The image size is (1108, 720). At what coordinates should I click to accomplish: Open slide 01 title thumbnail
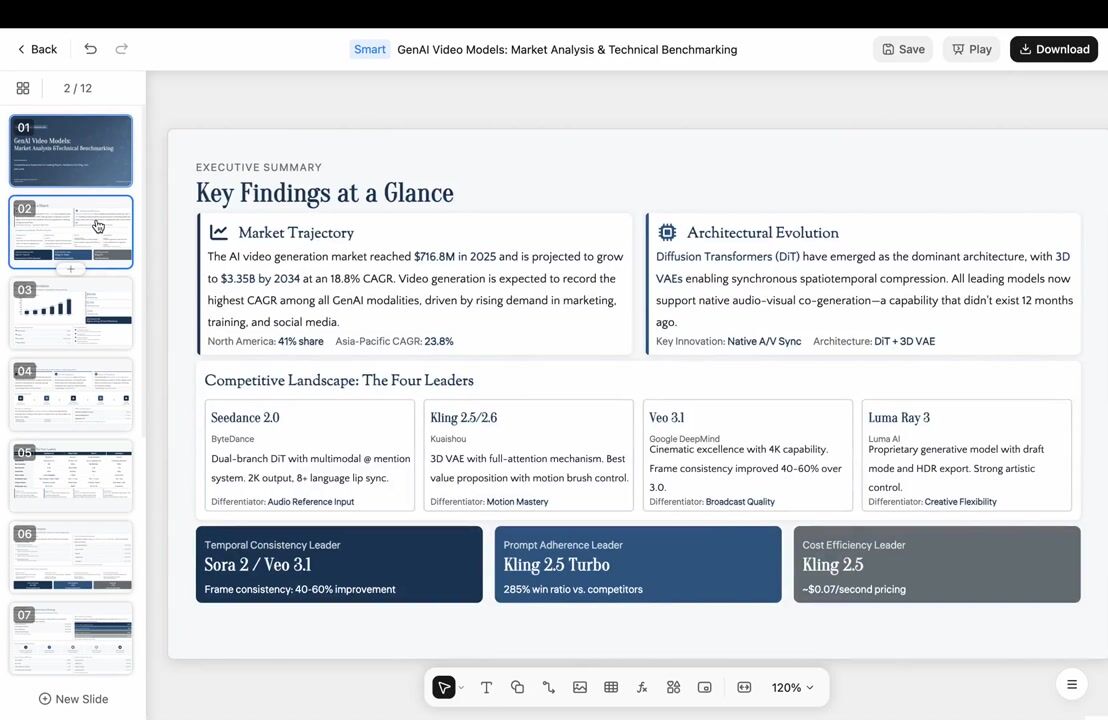click(x=71, y=150)
